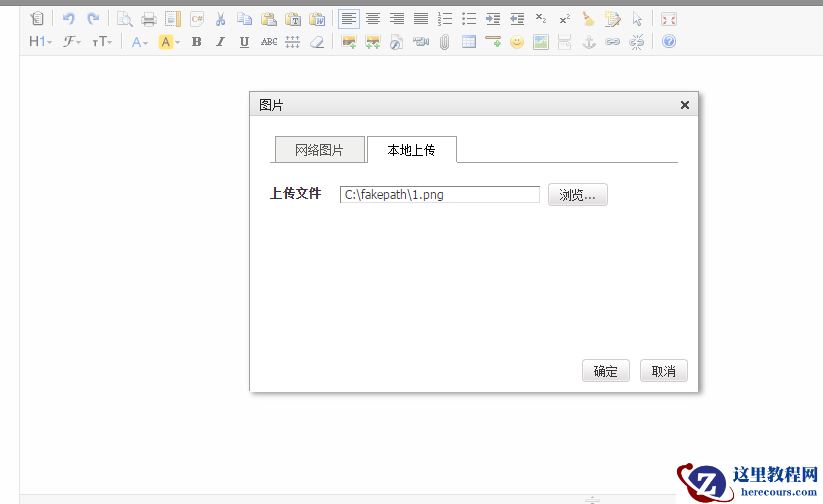Insert a Baidu map icon
The height and width of the screenshot is (504, 823).
pyautogui.click(x=541, y=41)
